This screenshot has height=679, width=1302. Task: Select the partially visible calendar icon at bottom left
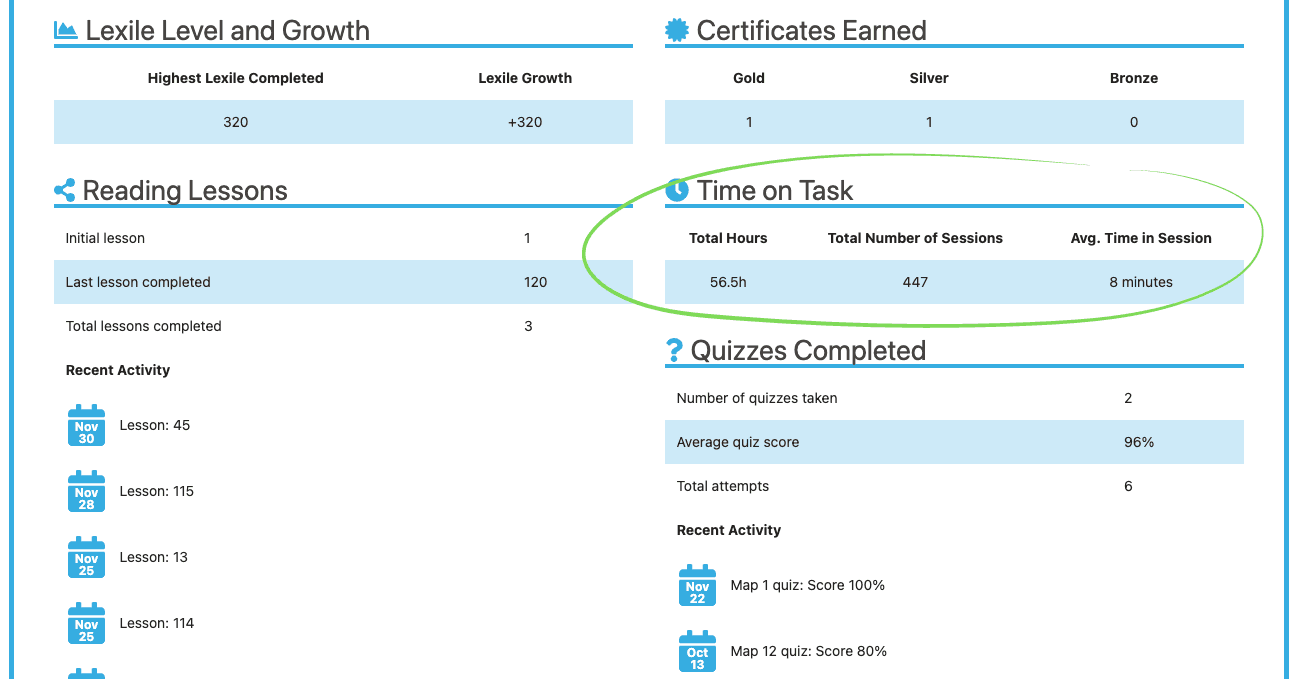tap(86, 674)
